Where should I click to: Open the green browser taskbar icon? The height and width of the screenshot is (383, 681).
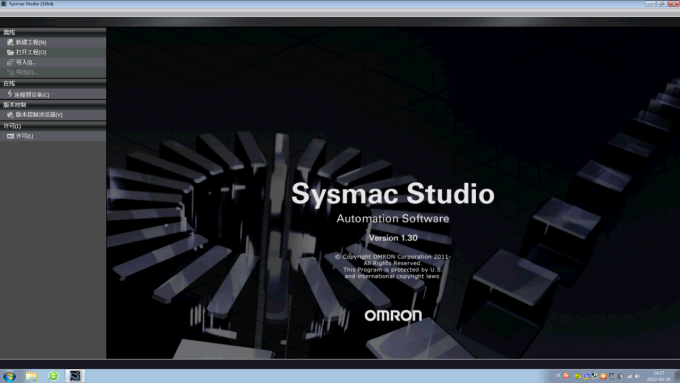tap(53, 376)
